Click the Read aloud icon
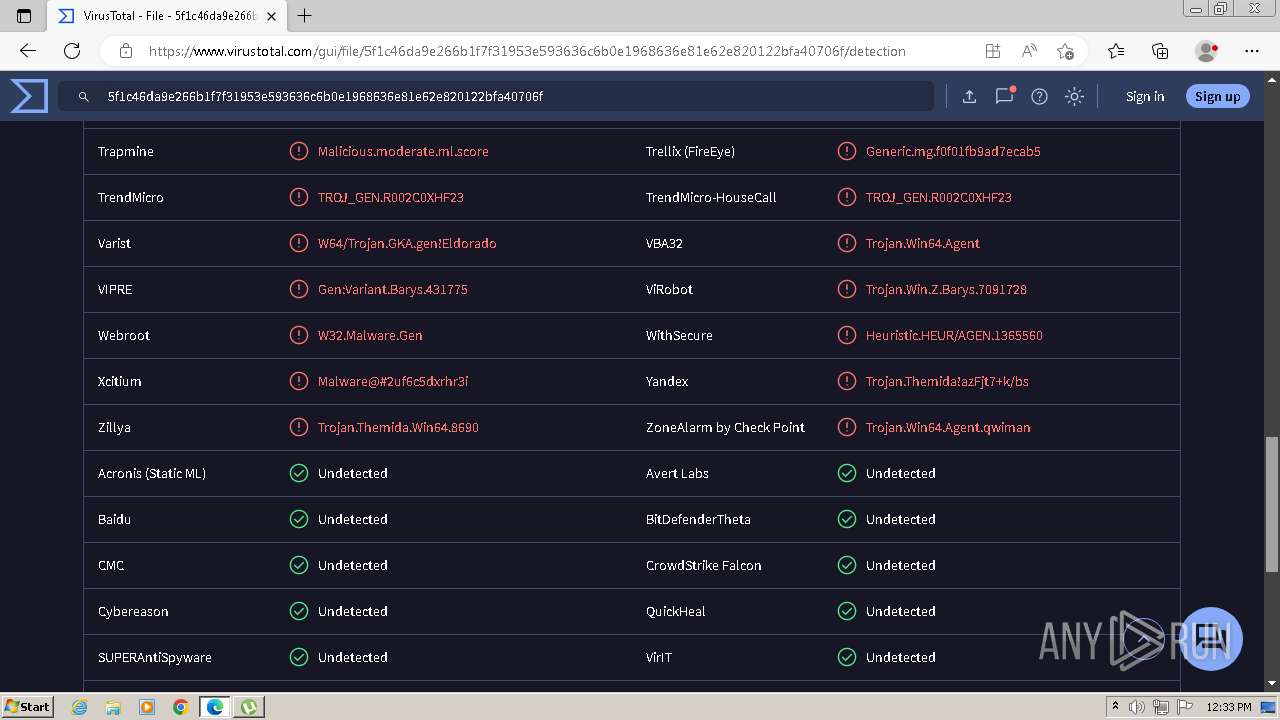Viewport: 1280px width, 720px height. tap(1029, 51)
